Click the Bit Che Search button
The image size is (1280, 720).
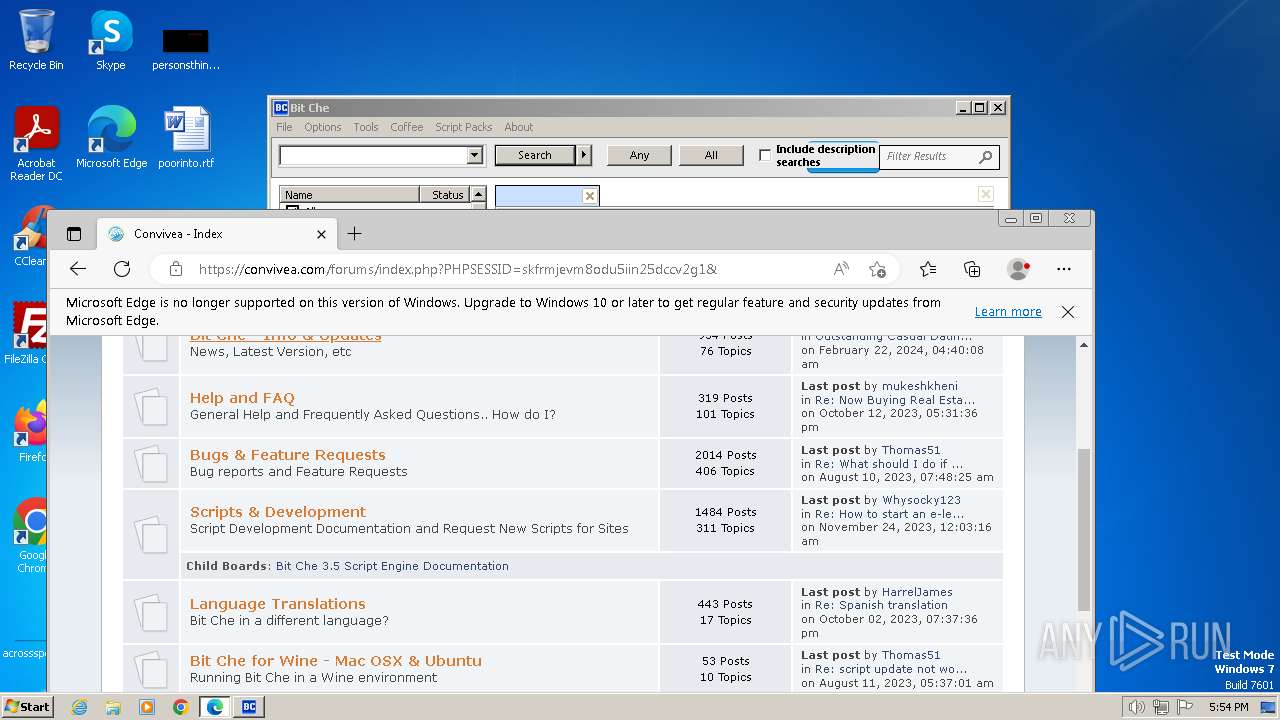point(534,155)
